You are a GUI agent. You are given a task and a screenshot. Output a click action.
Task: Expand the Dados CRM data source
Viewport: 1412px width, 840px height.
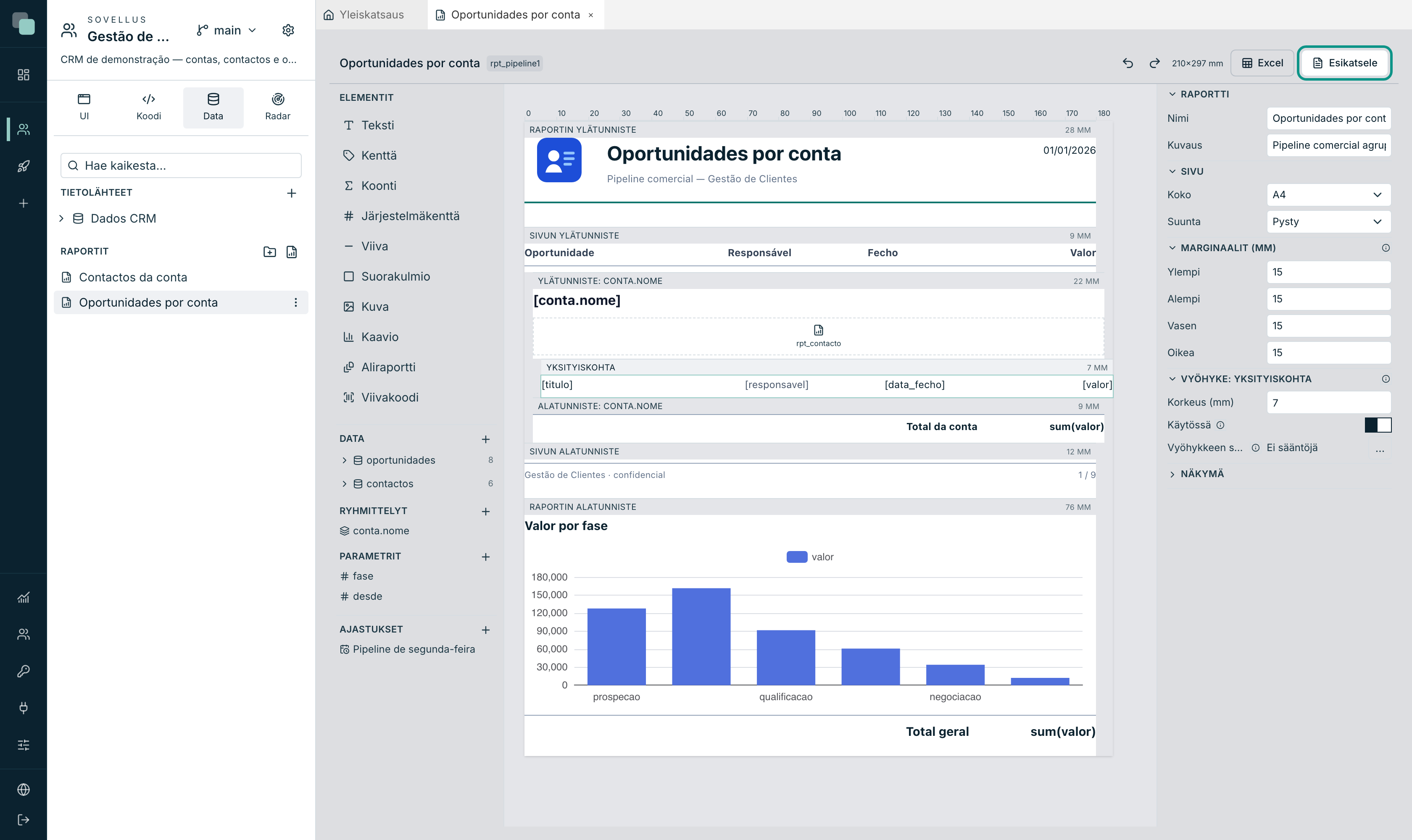(61, 218)
